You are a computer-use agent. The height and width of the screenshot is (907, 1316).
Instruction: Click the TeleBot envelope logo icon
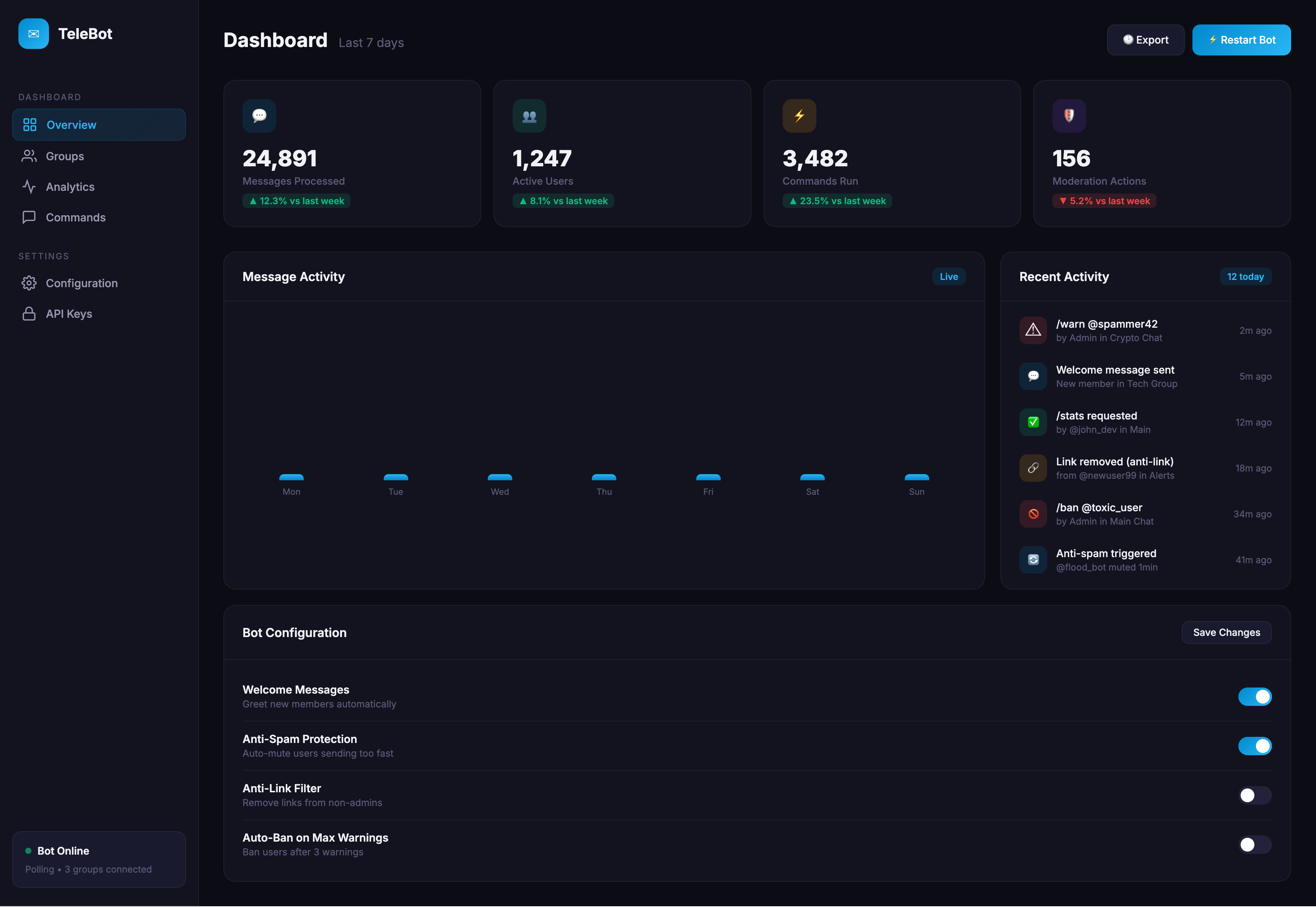coord(34,34)
